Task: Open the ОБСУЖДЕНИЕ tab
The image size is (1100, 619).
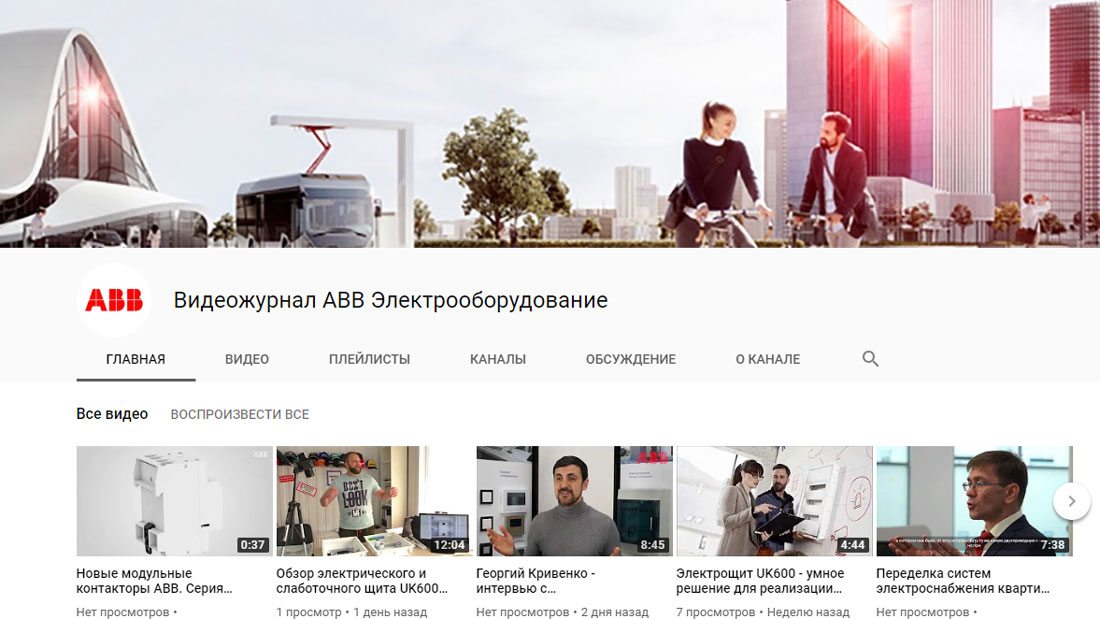Action: click(631, 359)
